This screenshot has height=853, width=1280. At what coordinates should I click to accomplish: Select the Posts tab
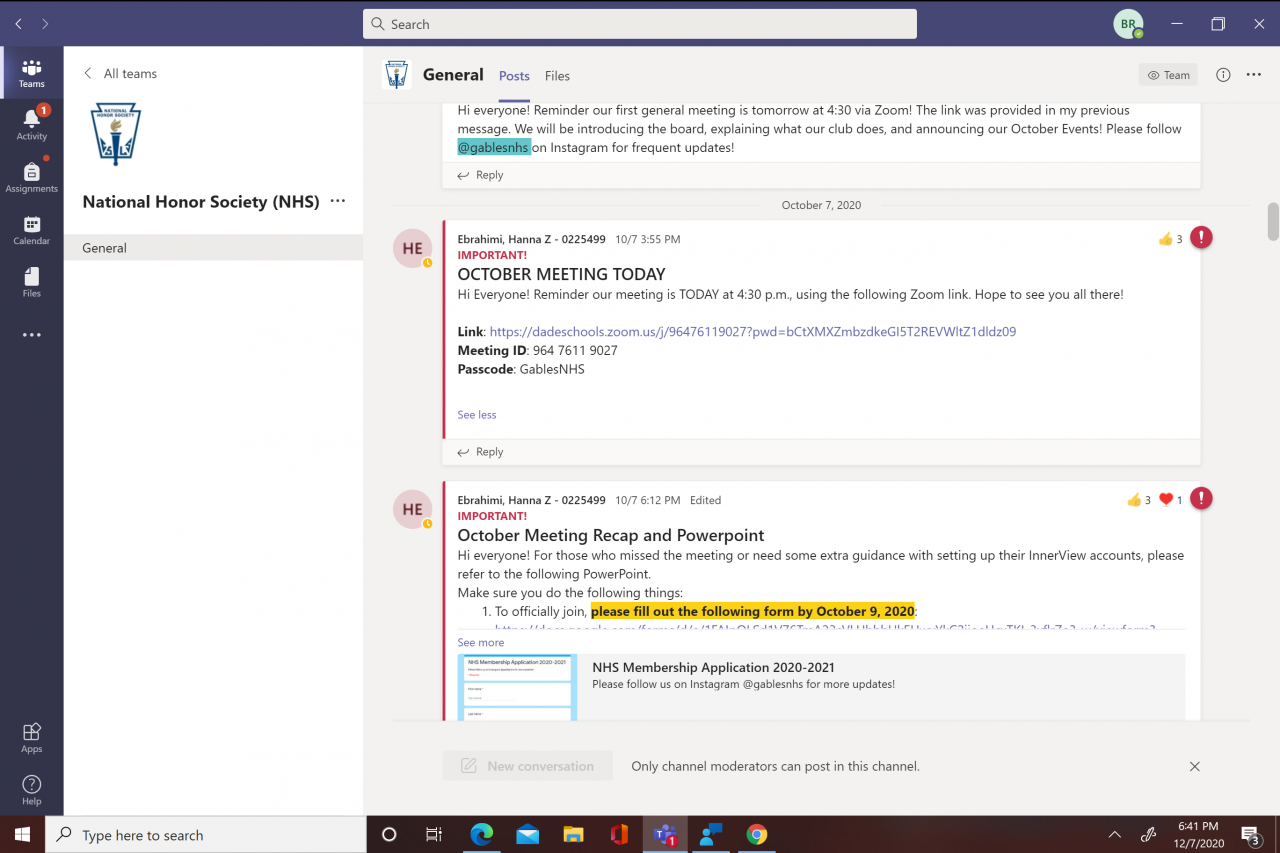pyautogui.click(x=514, y=76)
